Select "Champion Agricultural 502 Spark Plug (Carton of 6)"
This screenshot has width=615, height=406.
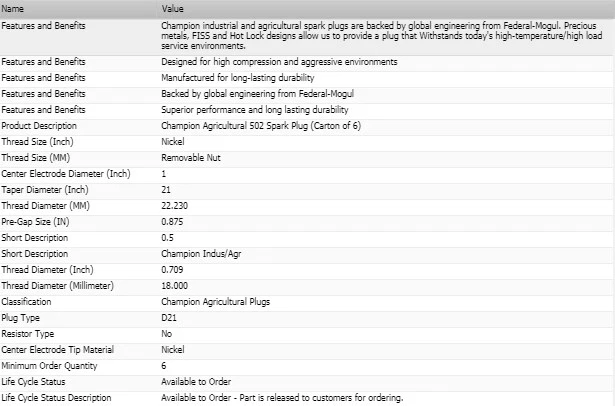[261, 126]
